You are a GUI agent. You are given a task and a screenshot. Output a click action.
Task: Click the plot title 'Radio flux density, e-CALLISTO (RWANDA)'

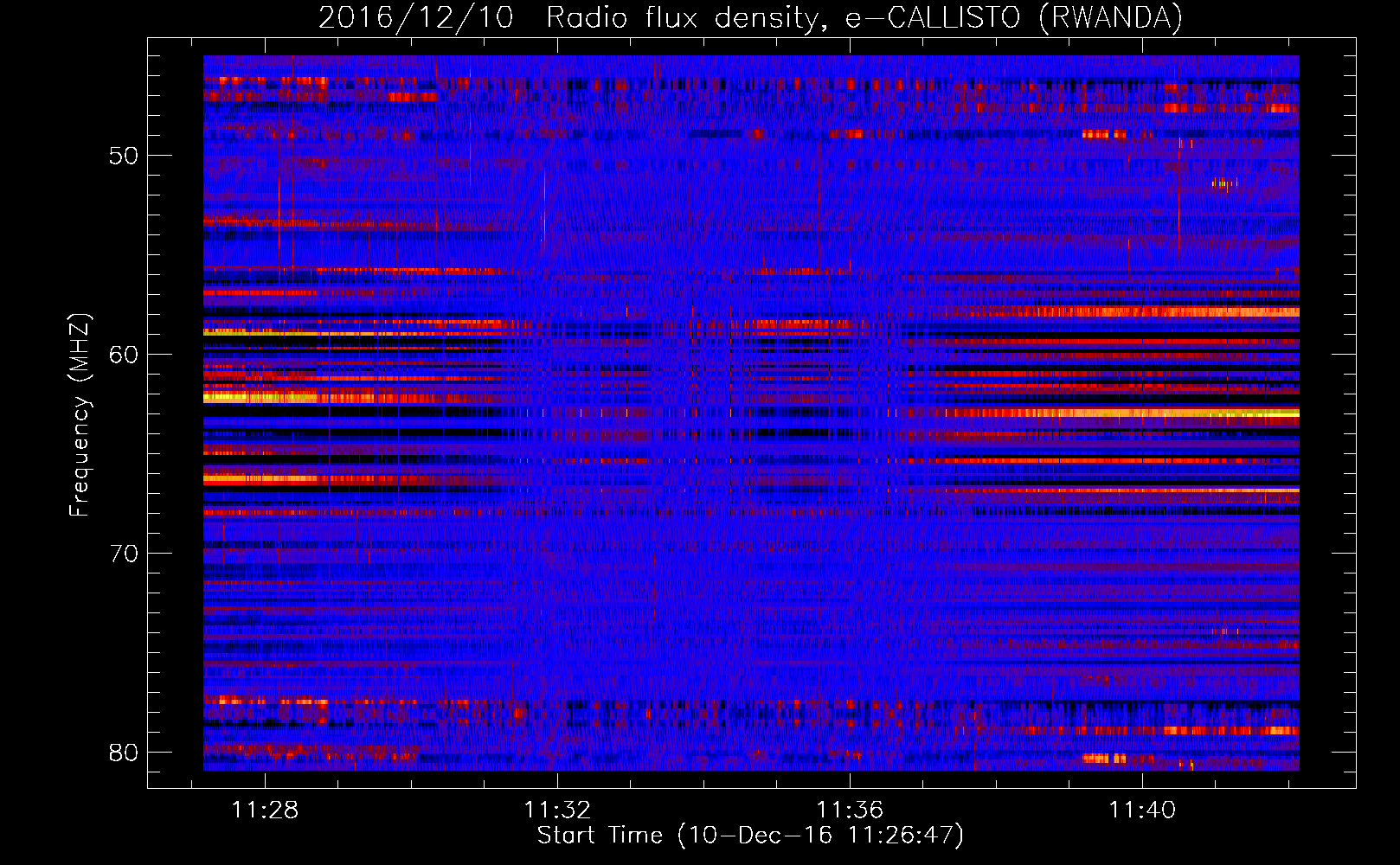[x=864, y=17]
